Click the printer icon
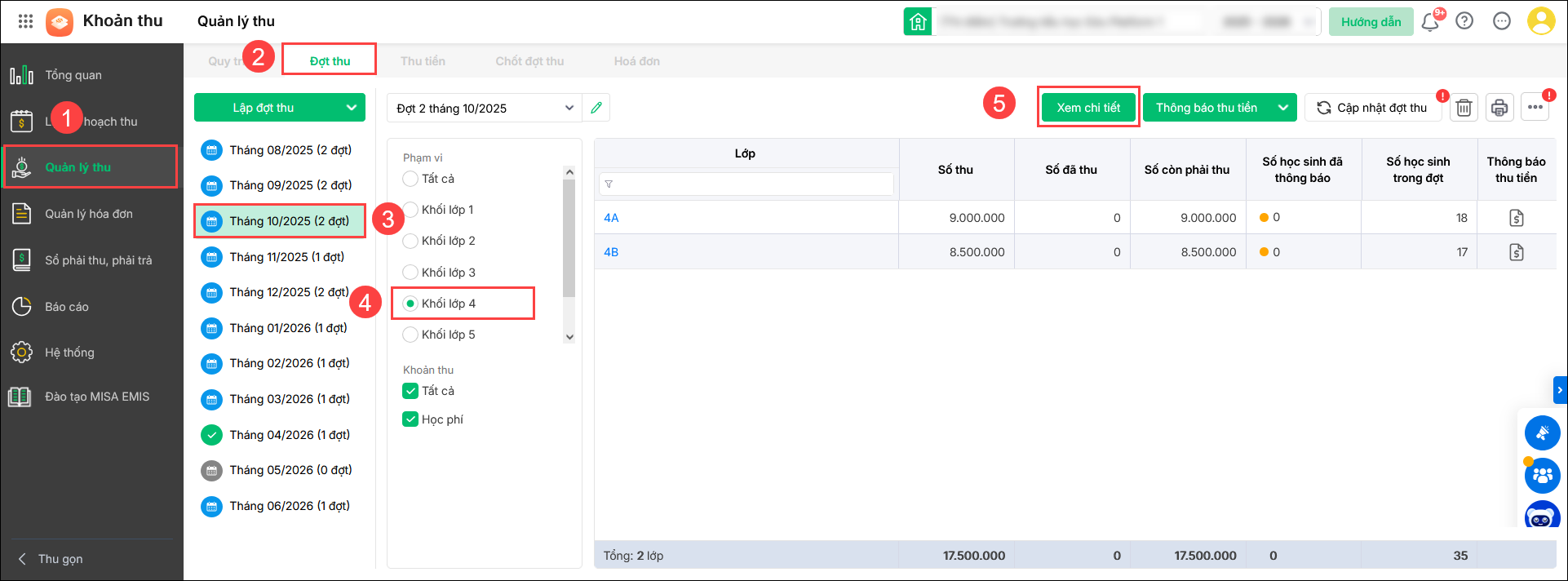 point(1499,108)
